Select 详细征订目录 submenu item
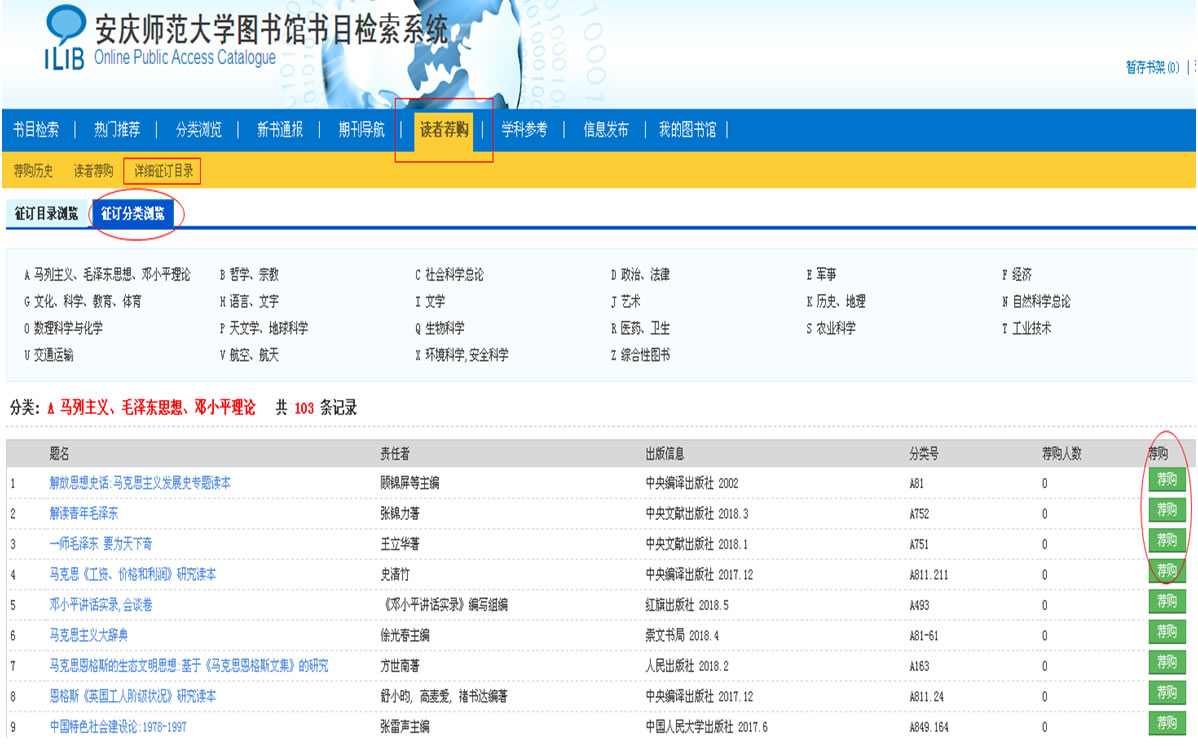Viewport: 1198px width, 751px height. click(164, 171)
